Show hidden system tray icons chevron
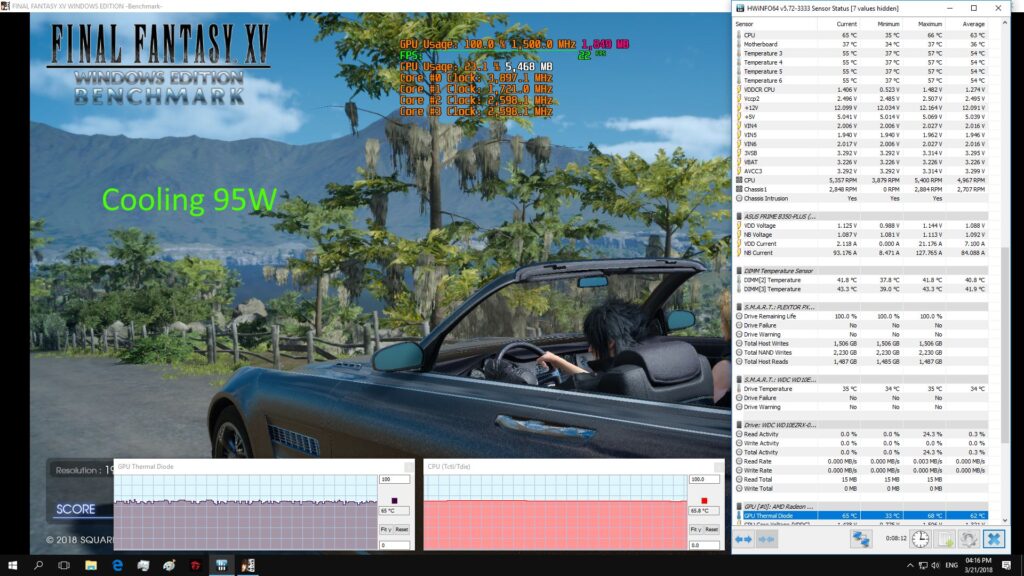 (x=910, y=566)
